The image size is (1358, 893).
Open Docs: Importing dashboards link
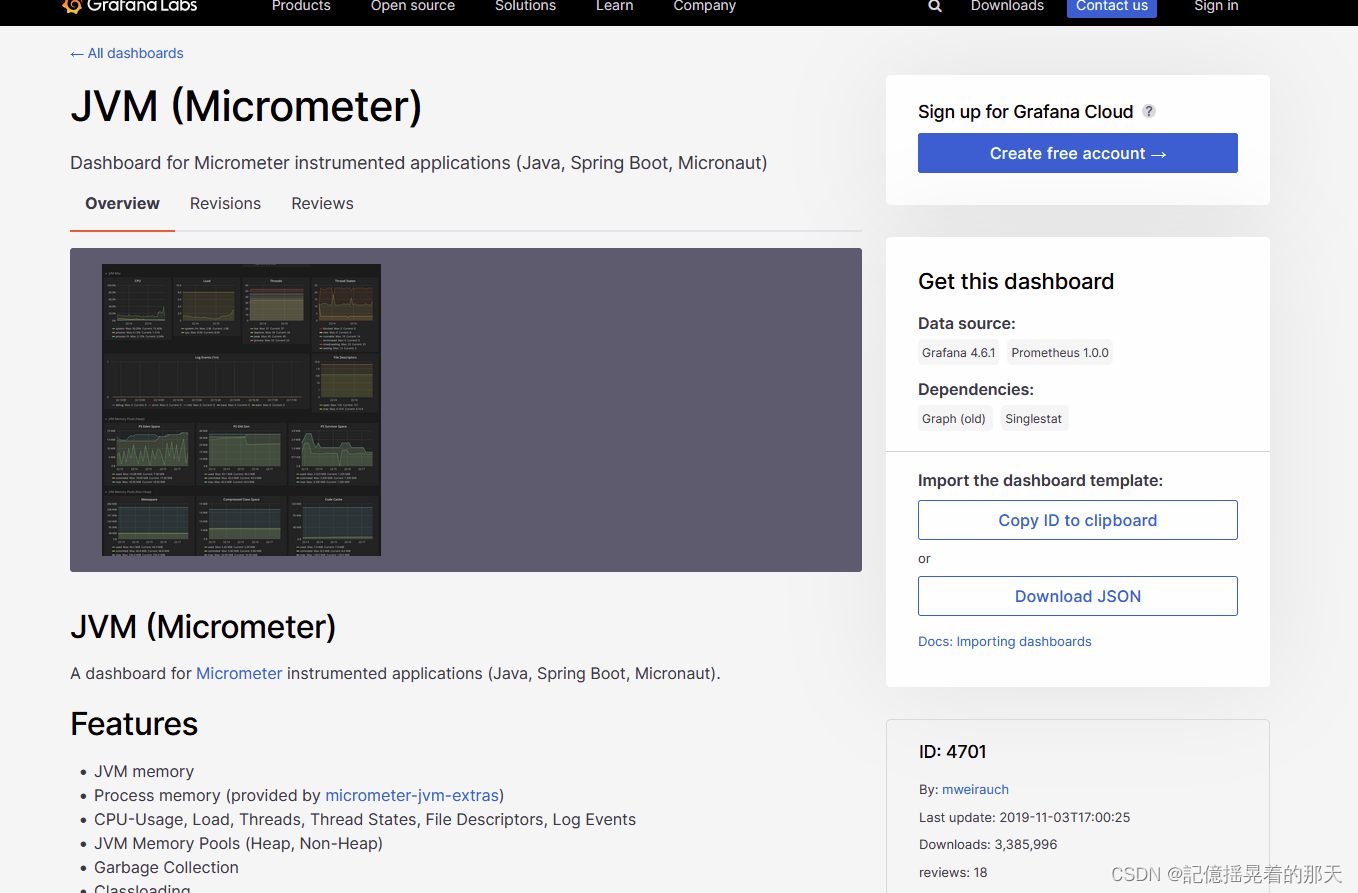[1005, 642]
